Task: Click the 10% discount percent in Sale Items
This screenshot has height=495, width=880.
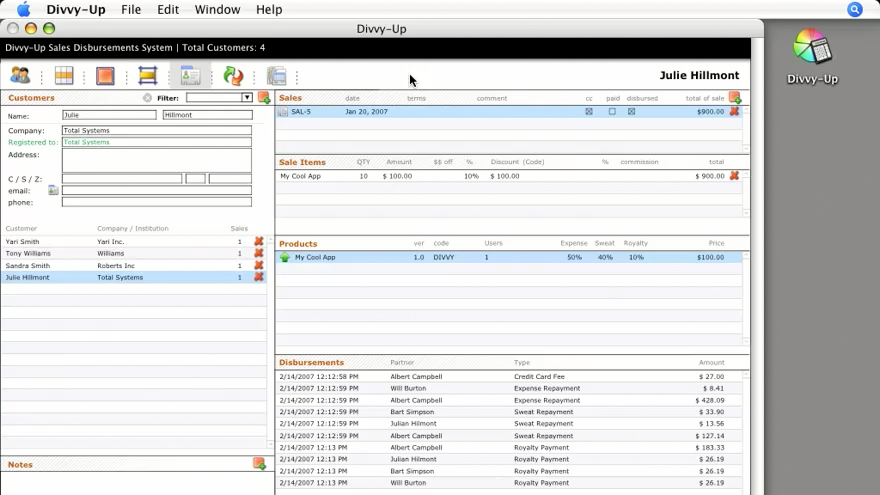Action: point(471,176)
